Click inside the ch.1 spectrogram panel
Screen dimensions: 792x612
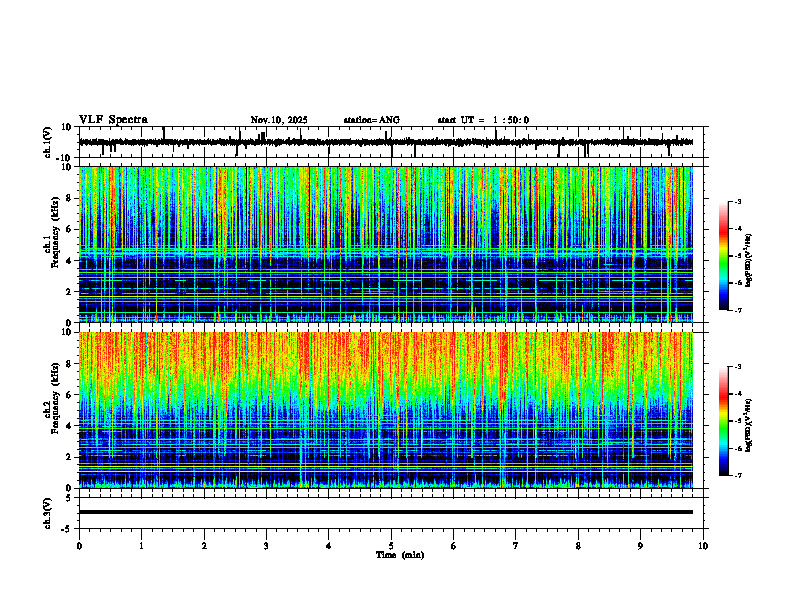386,244
